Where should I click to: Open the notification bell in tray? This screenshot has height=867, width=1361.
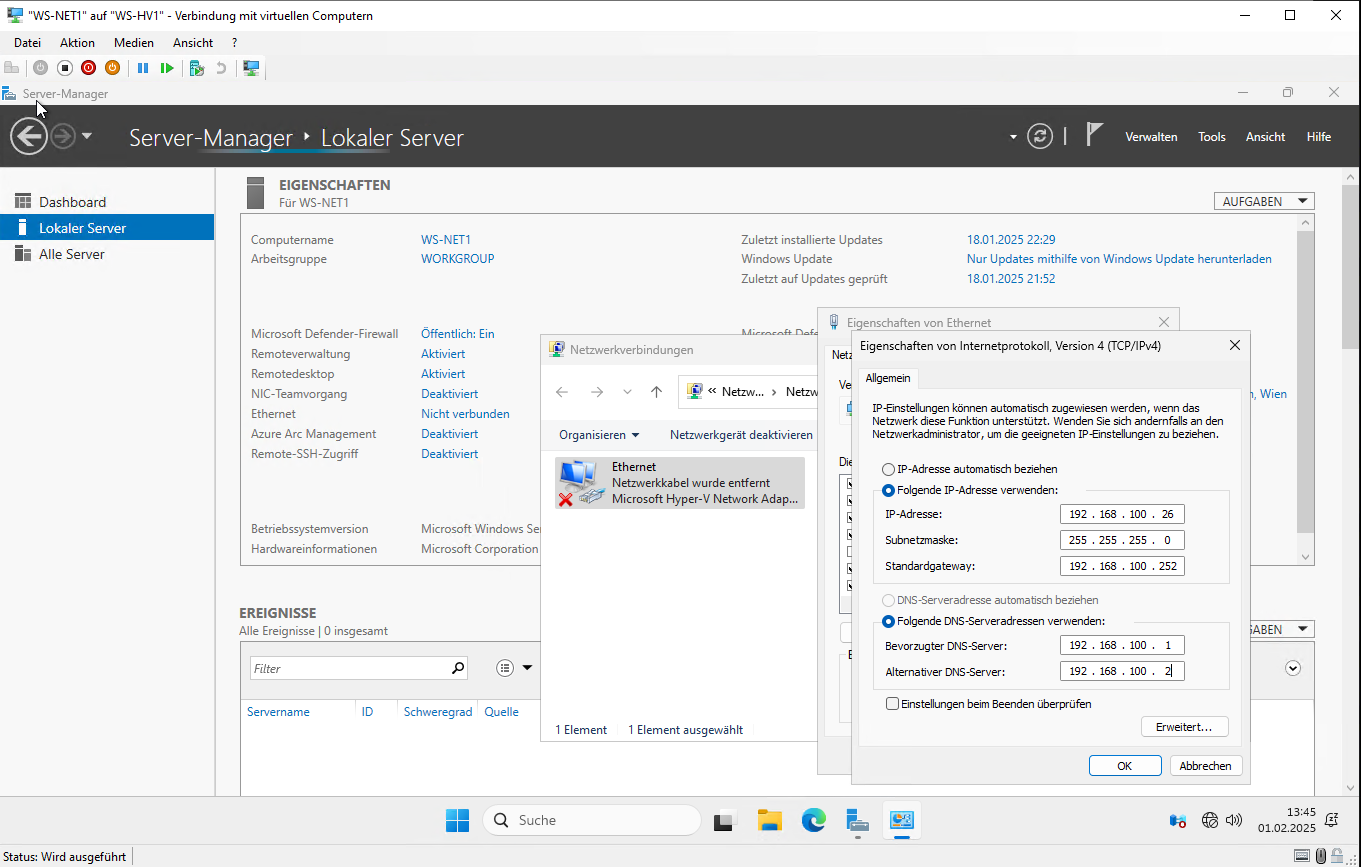tap(1332, 820)
